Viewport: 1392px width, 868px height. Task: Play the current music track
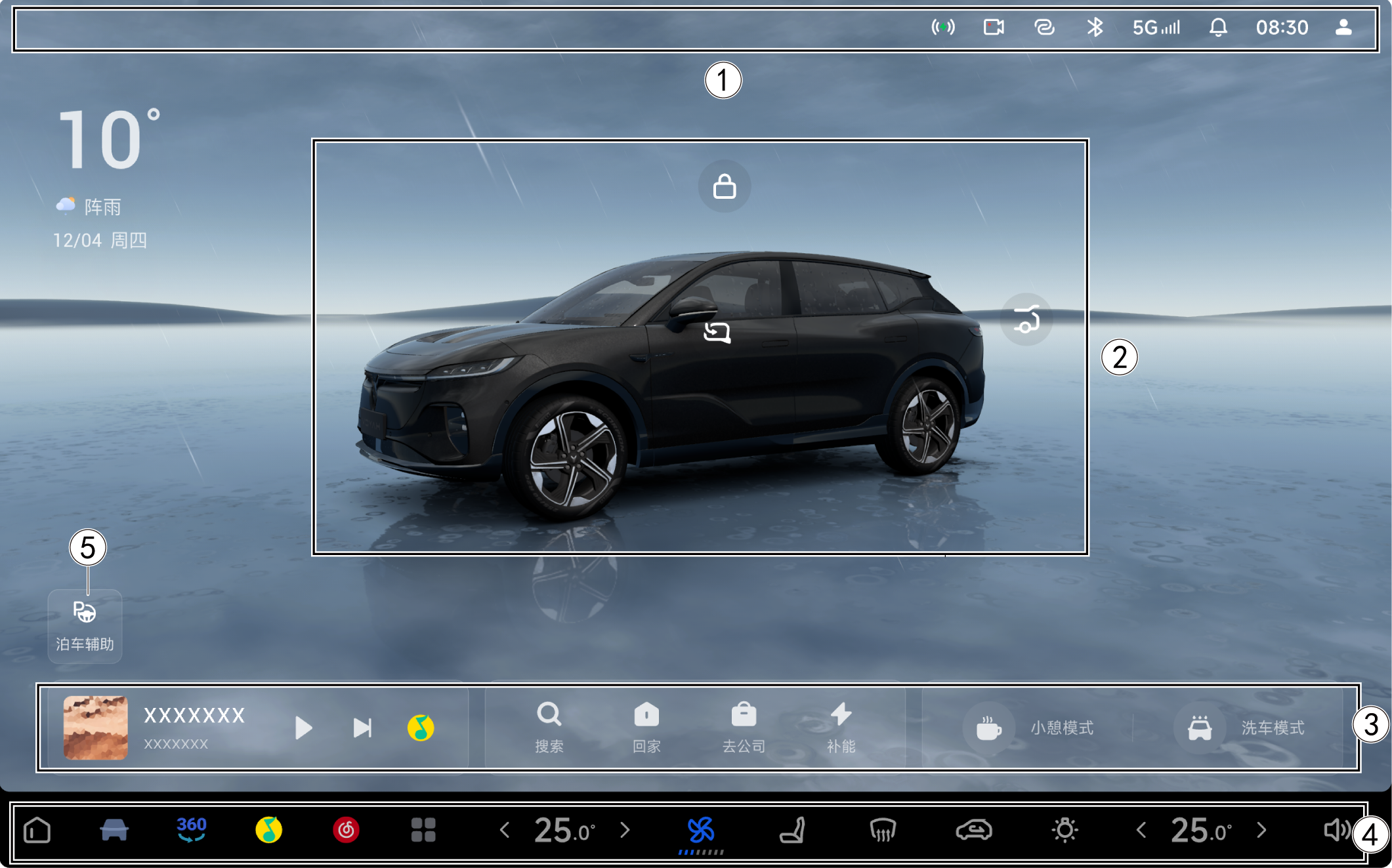303,728
